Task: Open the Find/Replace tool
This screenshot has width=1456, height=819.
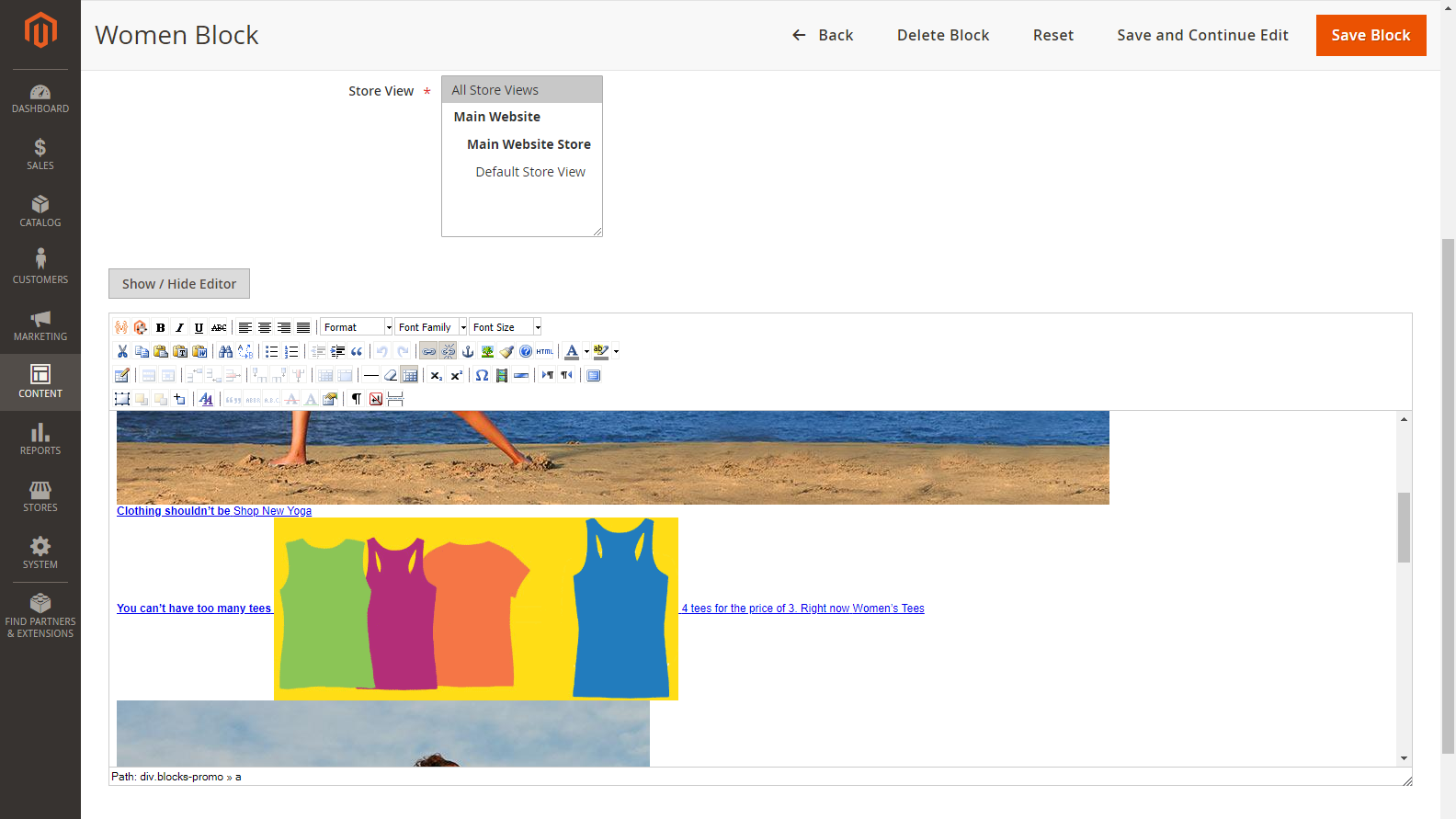Action: pos(245,351)
